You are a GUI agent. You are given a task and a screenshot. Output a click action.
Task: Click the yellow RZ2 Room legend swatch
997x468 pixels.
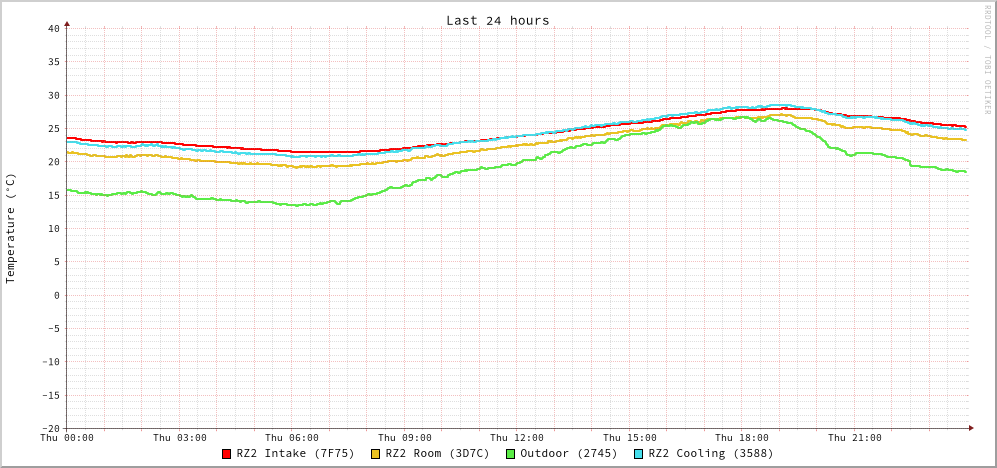(376, 454)
